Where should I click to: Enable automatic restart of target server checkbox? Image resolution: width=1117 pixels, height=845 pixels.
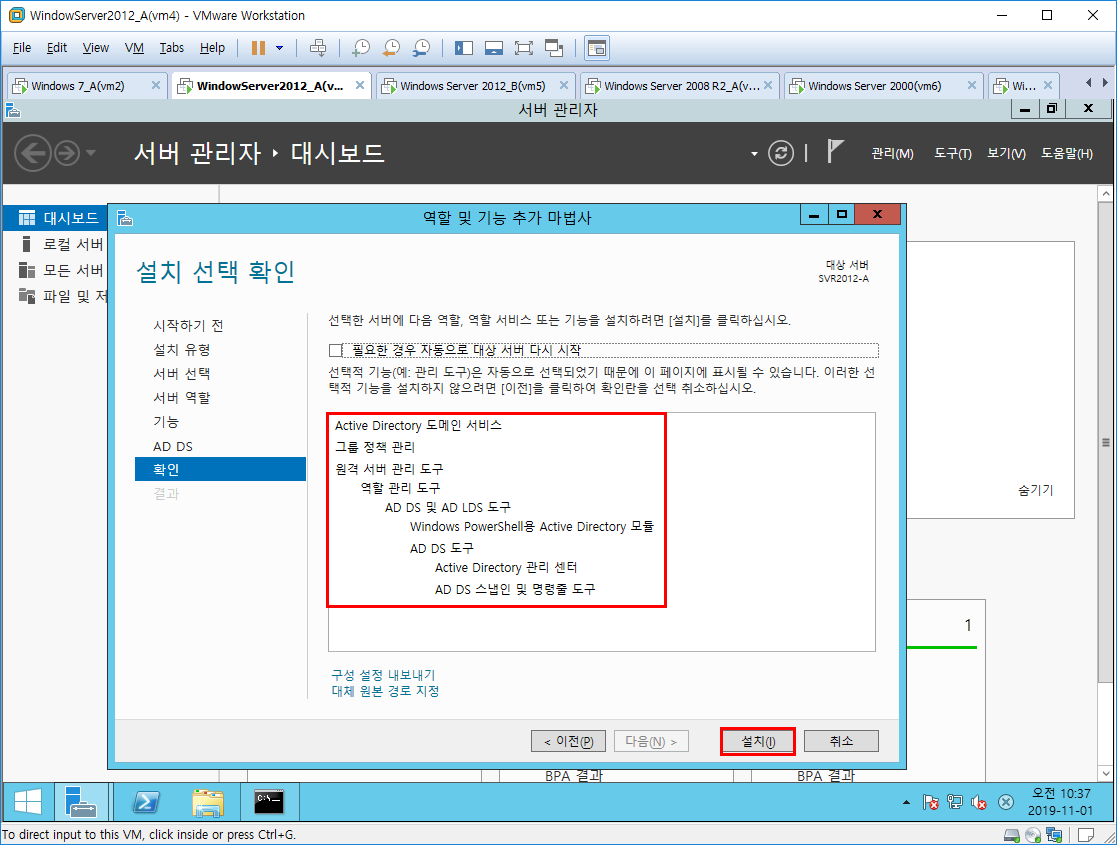pos(336,350)
